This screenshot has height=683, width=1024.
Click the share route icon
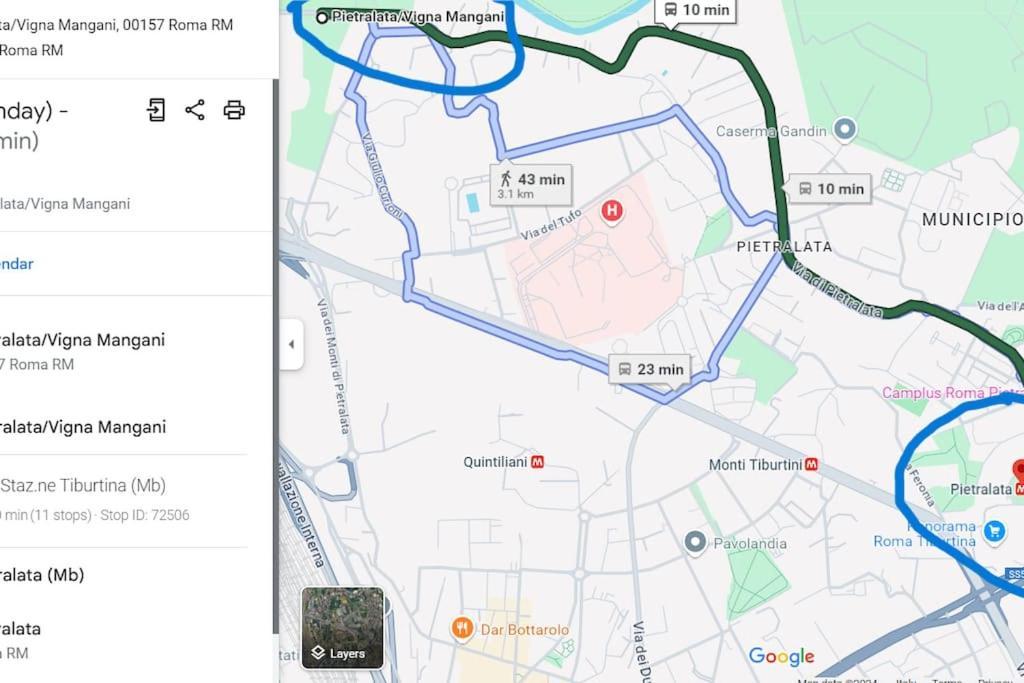(195, 110)
